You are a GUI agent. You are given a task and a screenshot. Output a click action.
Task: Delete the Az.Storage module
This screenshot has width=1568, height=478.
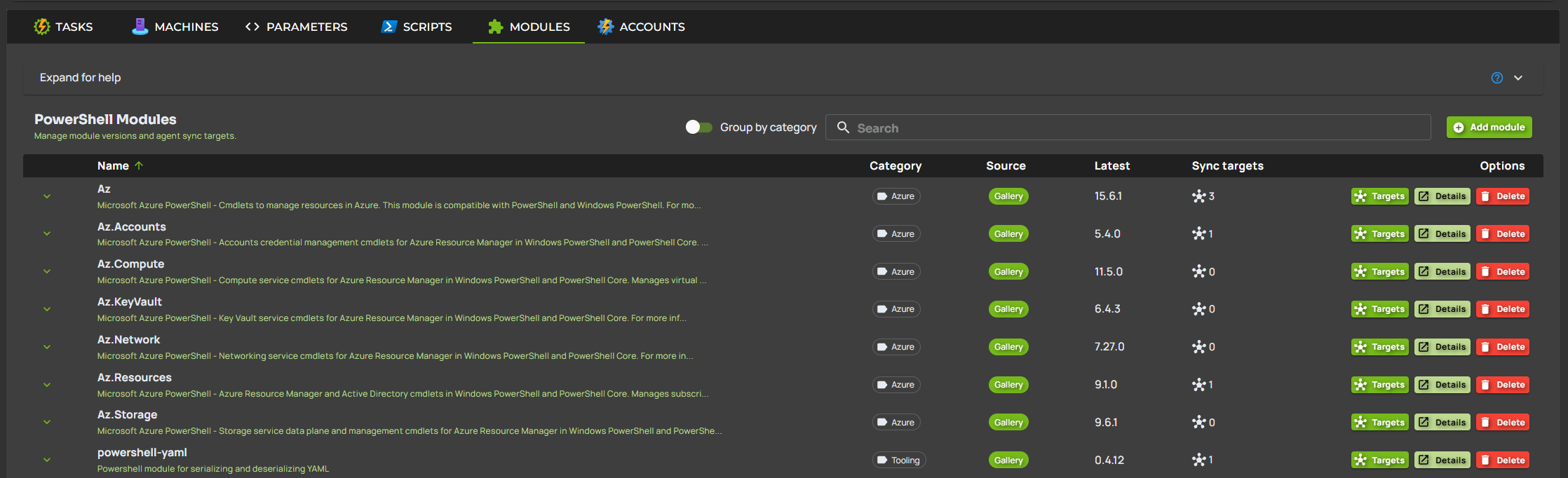point(1503,422)
